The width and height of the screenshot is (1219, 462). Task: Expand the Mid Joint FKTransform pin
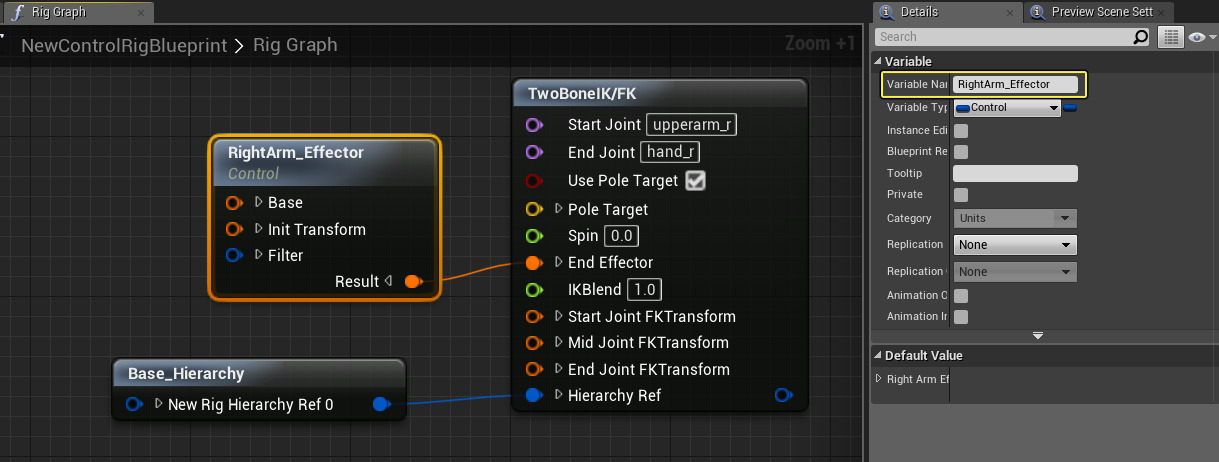558,342
